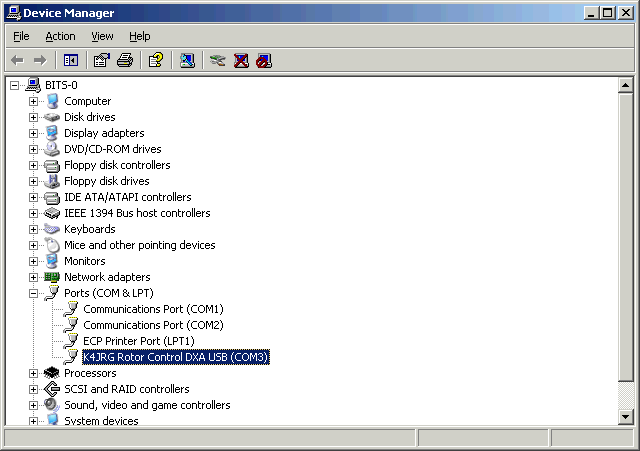Open Properties via the toolbar icon
Image resolution: width=640 pixels, height=451 pixels.
pyautogui.click(x=102, y=60)
